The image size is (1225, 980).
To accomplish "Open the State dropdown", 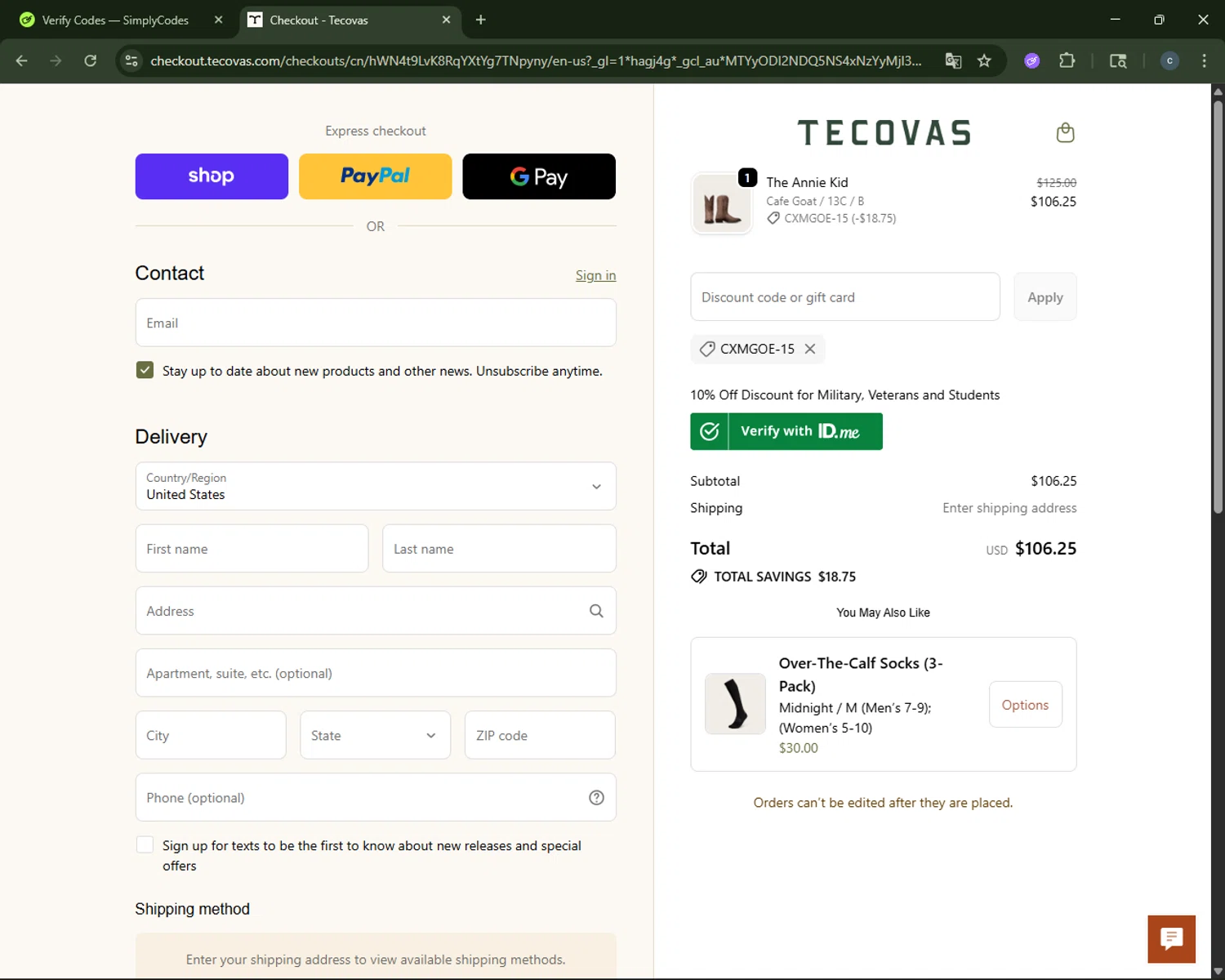I will 375,735.
